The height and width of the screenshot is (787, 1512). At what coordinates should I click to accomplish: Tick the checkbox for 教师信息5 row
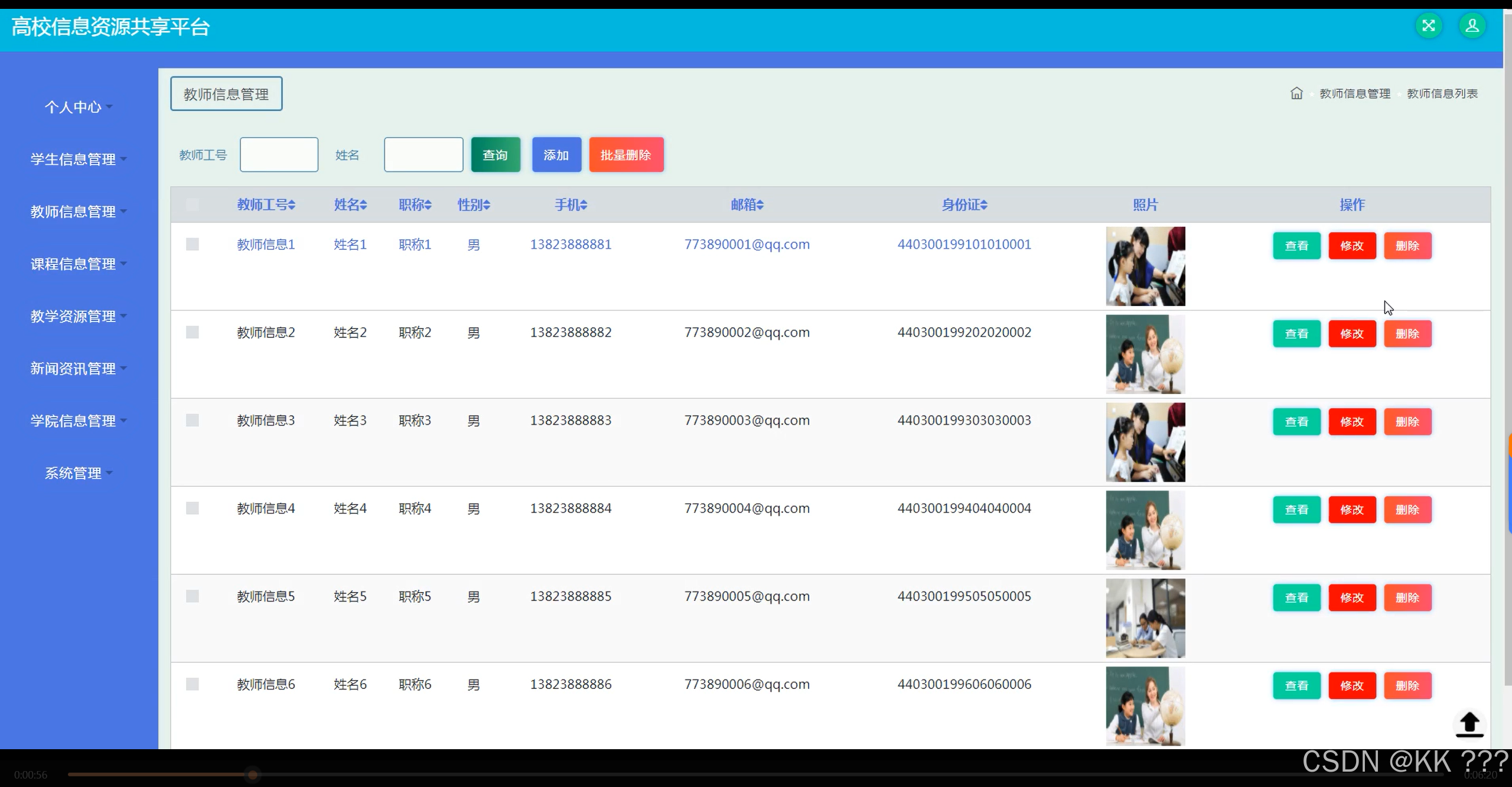point(193,596)
